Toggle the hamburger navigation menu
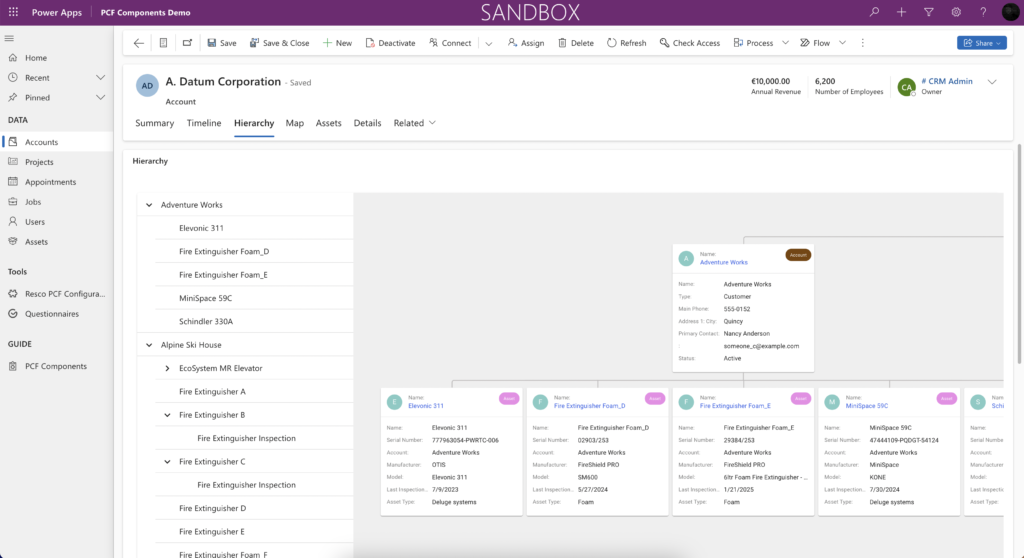Viewport: 1024px width, 558px height. 9,39
